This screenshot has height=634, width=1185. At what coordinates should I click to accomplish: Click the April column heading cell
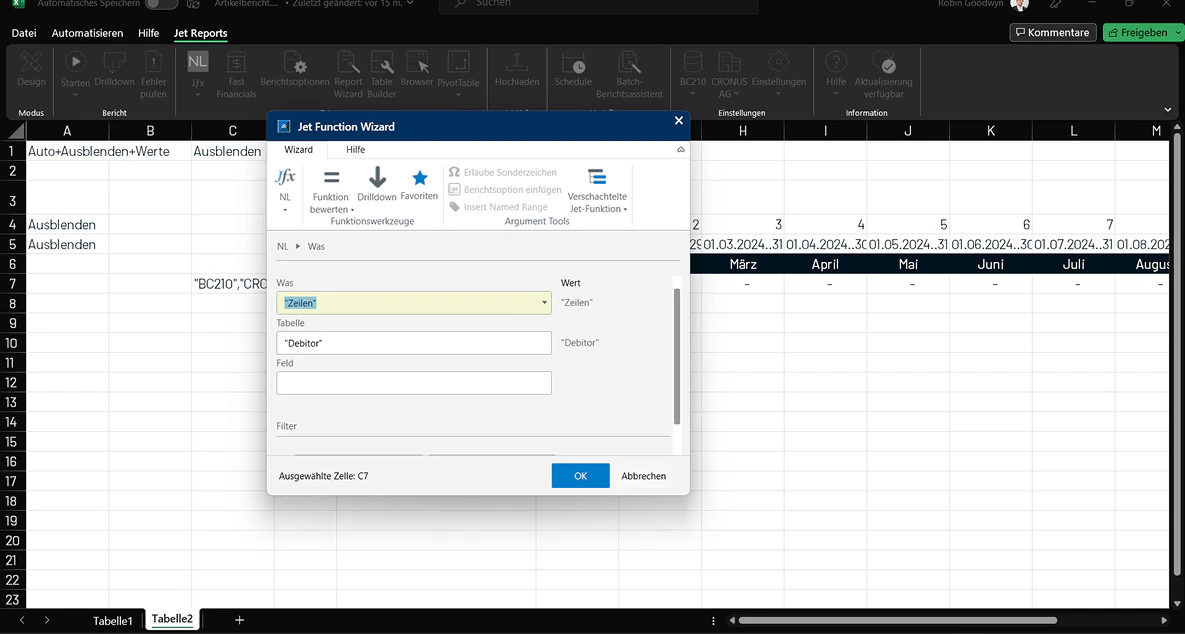825,264
